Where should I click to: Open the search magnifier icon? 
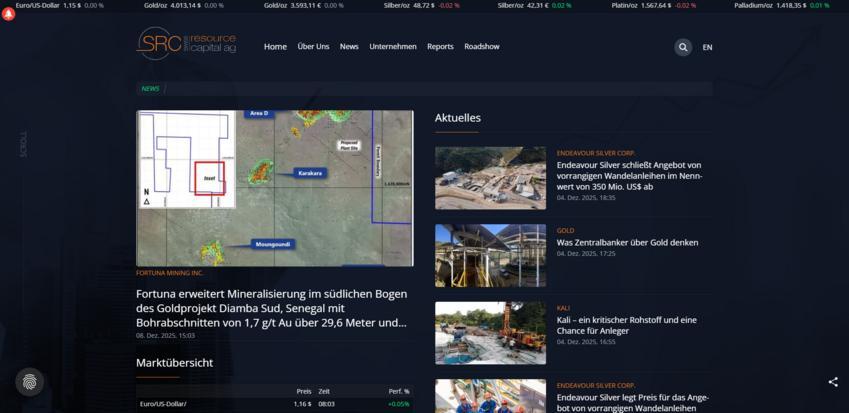pyautogui.click(x=682, y=47)
